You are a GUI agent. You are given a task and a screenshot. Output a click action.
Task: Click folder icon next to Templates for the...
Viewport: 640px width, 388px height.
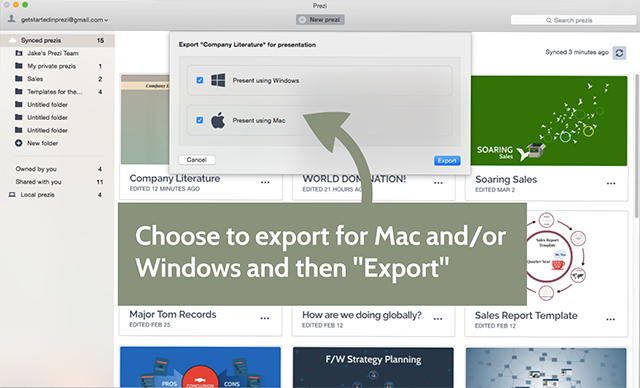[19, 91]
